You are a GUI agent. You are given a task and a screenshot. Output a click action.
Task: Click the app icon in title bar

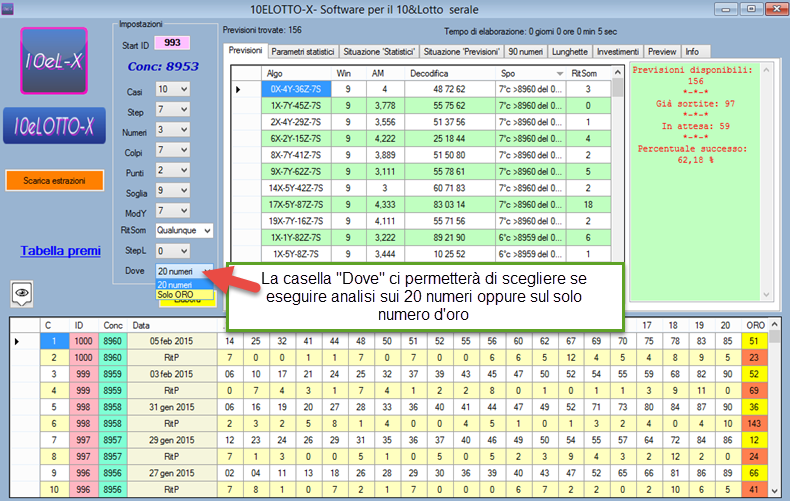click(7, 9)
